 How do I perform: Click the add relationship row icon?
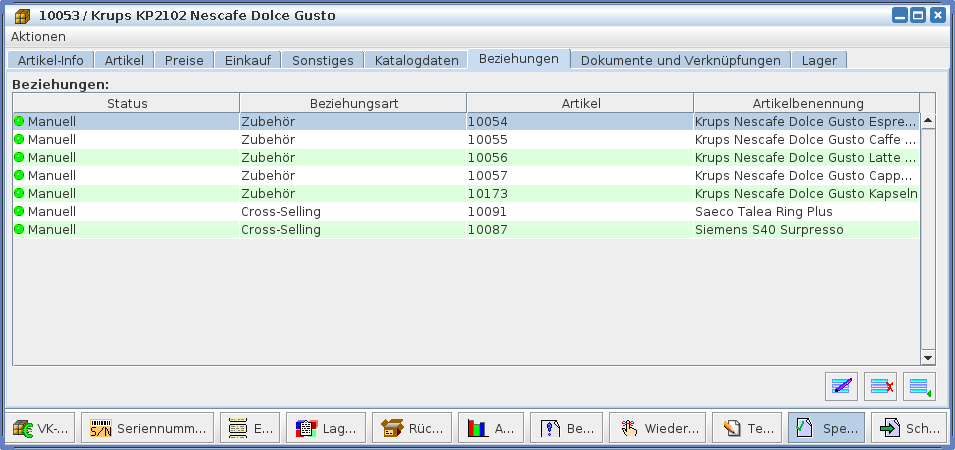[919, 386]
